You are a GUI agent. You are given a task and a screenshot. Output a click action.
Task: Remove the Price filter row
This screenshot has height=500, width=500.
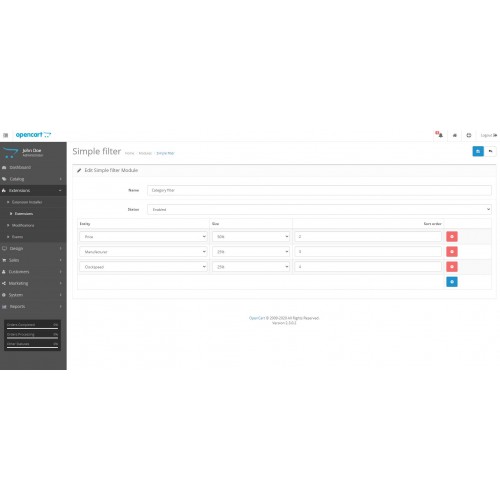[x=452, y=236]
